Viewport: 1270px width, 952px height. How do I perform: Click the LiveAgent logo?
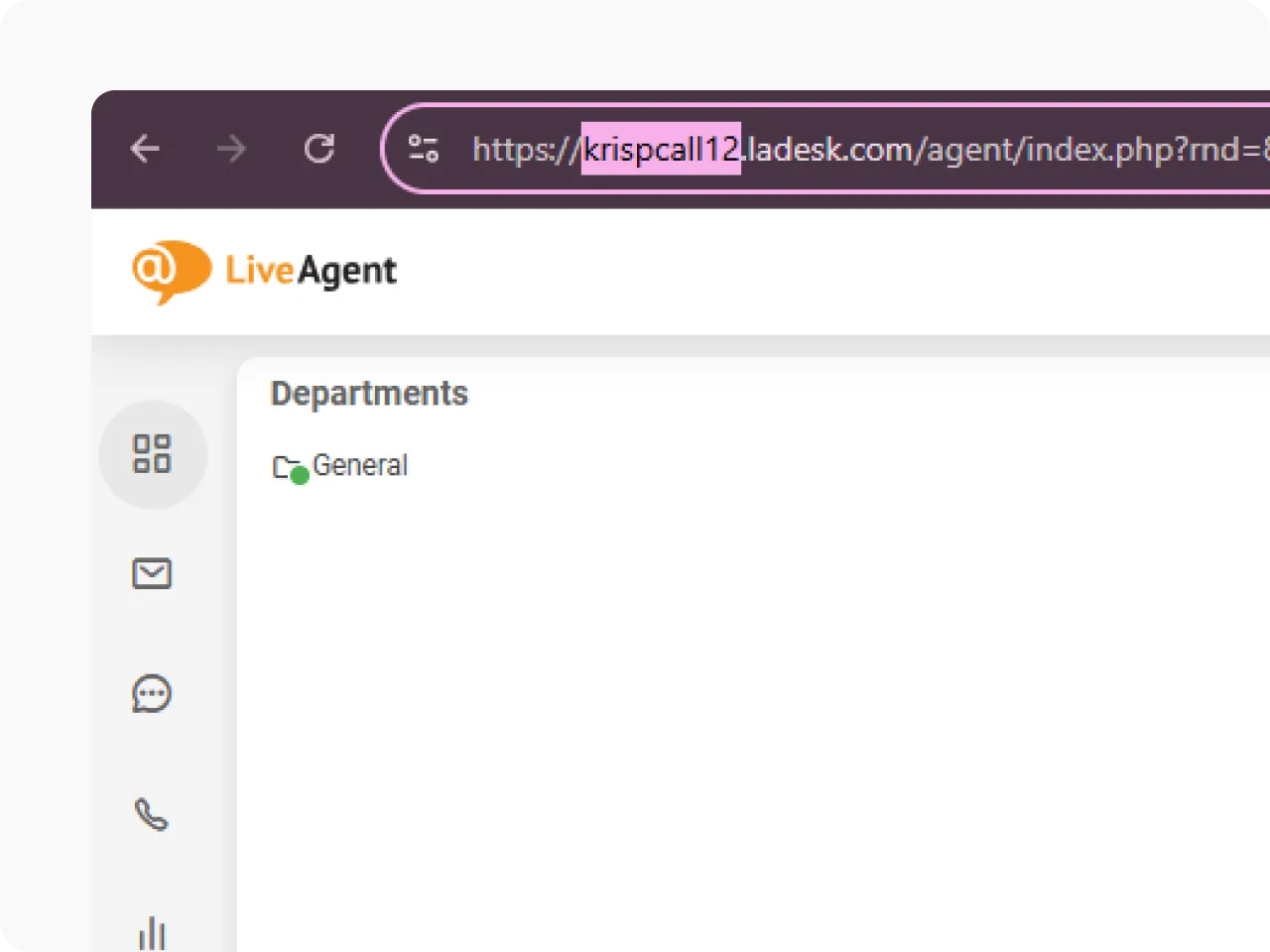click(x=264, y=271)
